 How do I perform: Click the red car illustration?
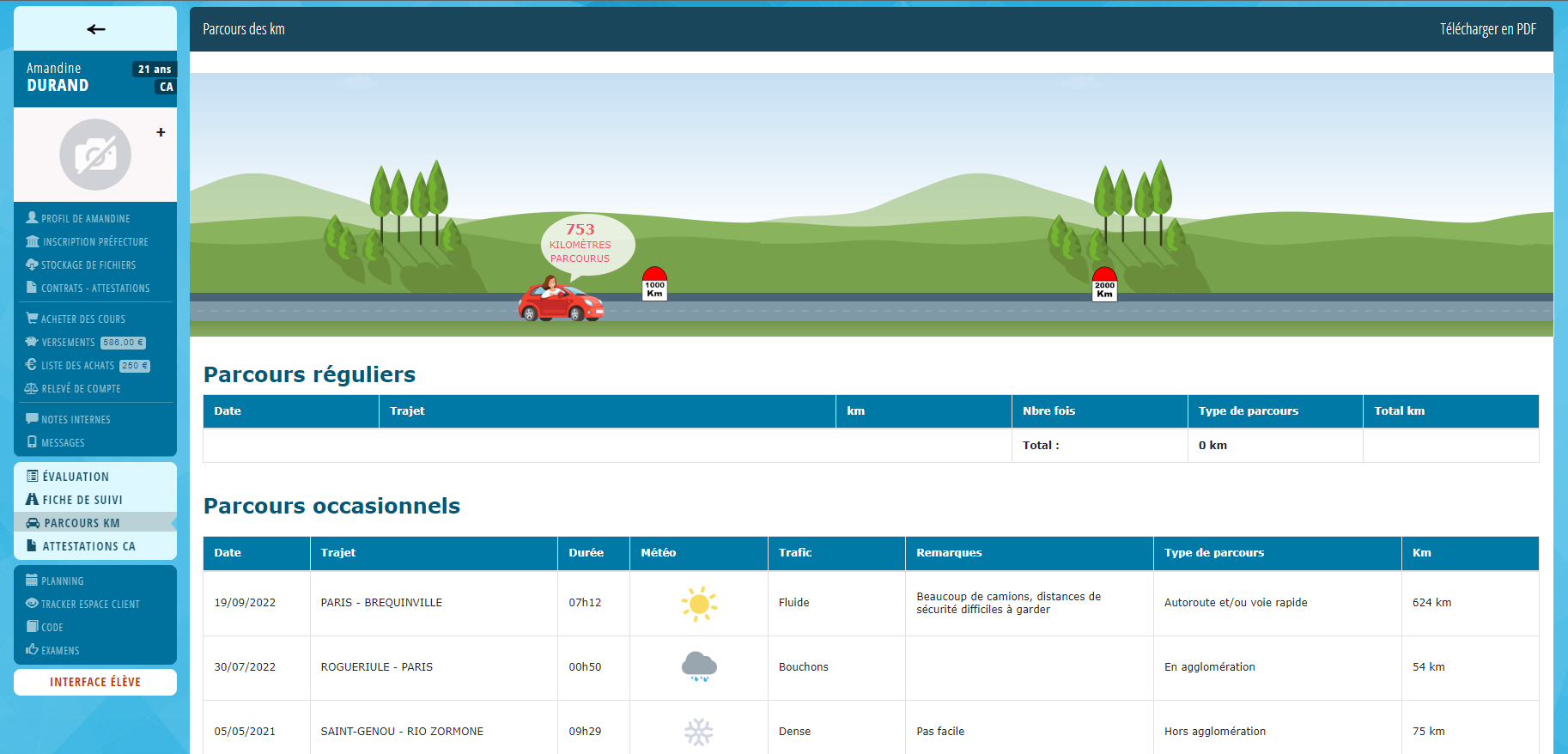(x=561, y=301)
